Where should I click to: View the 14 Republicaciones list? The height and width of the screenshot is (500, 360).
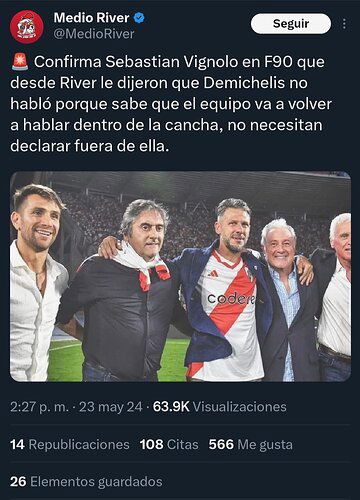(x=70, y=444)
